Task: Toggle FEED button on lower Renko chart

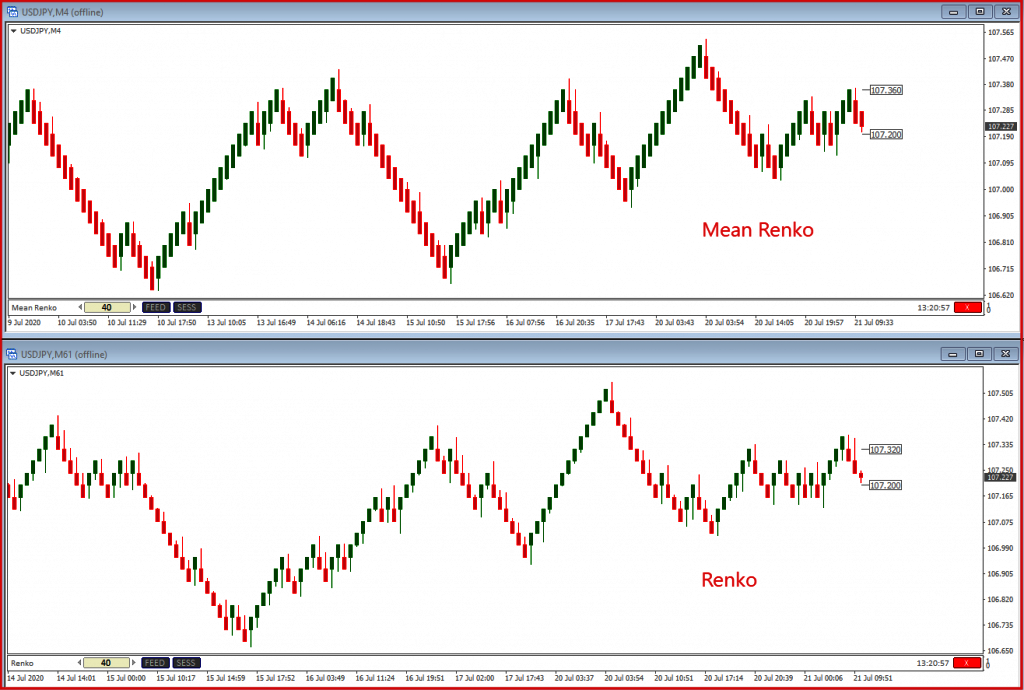Action: tap(155, 662)
